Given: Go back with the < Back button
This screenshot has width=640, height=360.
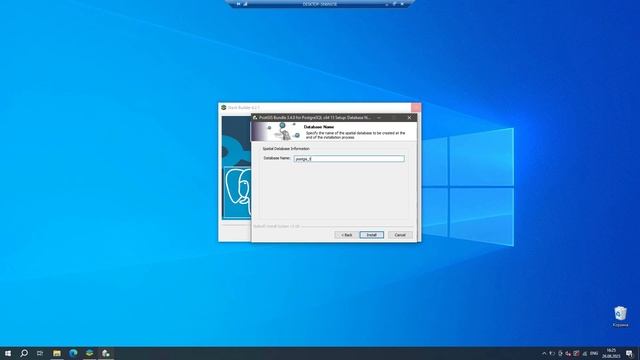Looking at the screenshot, I should [347, 235].
